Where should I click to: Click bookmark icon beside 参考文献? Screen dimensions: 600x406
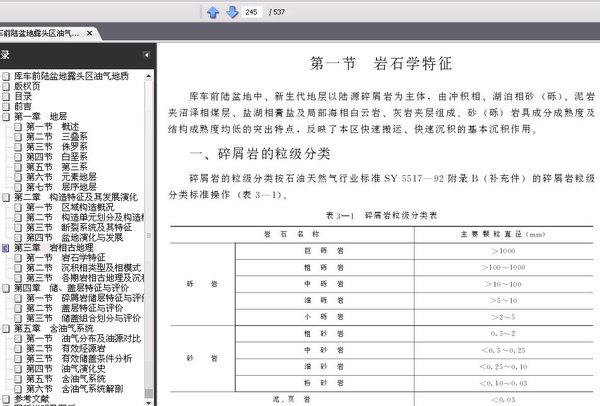point(5,399)
